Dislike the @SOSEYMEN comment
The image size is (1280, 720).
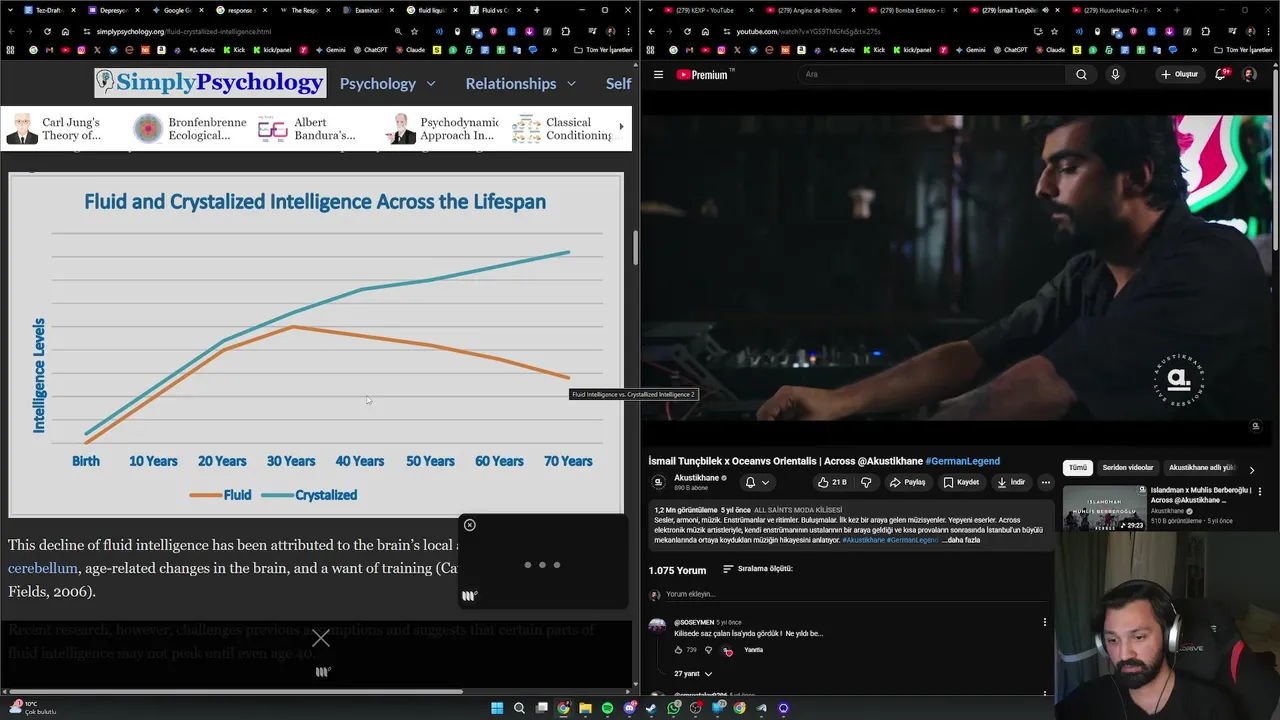click(x=709, y=650)
